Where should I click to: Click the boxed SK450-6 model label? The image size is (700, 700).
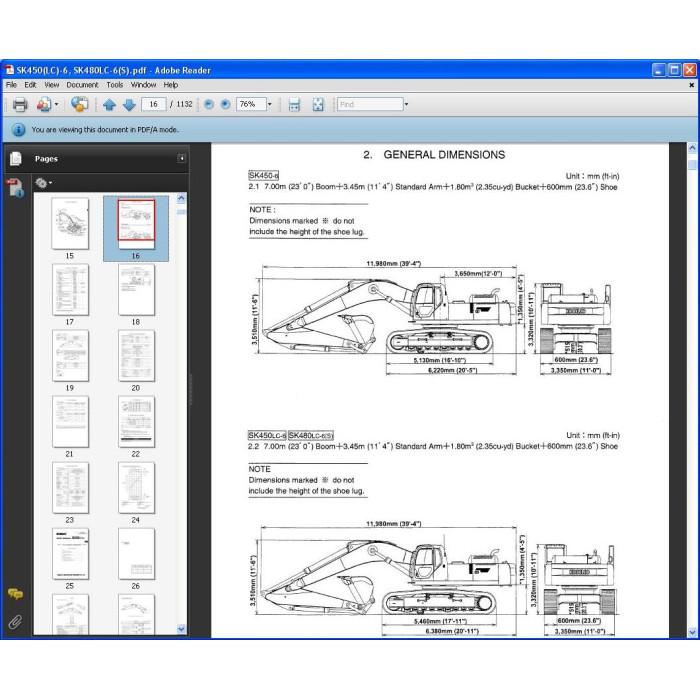(263, 175)
